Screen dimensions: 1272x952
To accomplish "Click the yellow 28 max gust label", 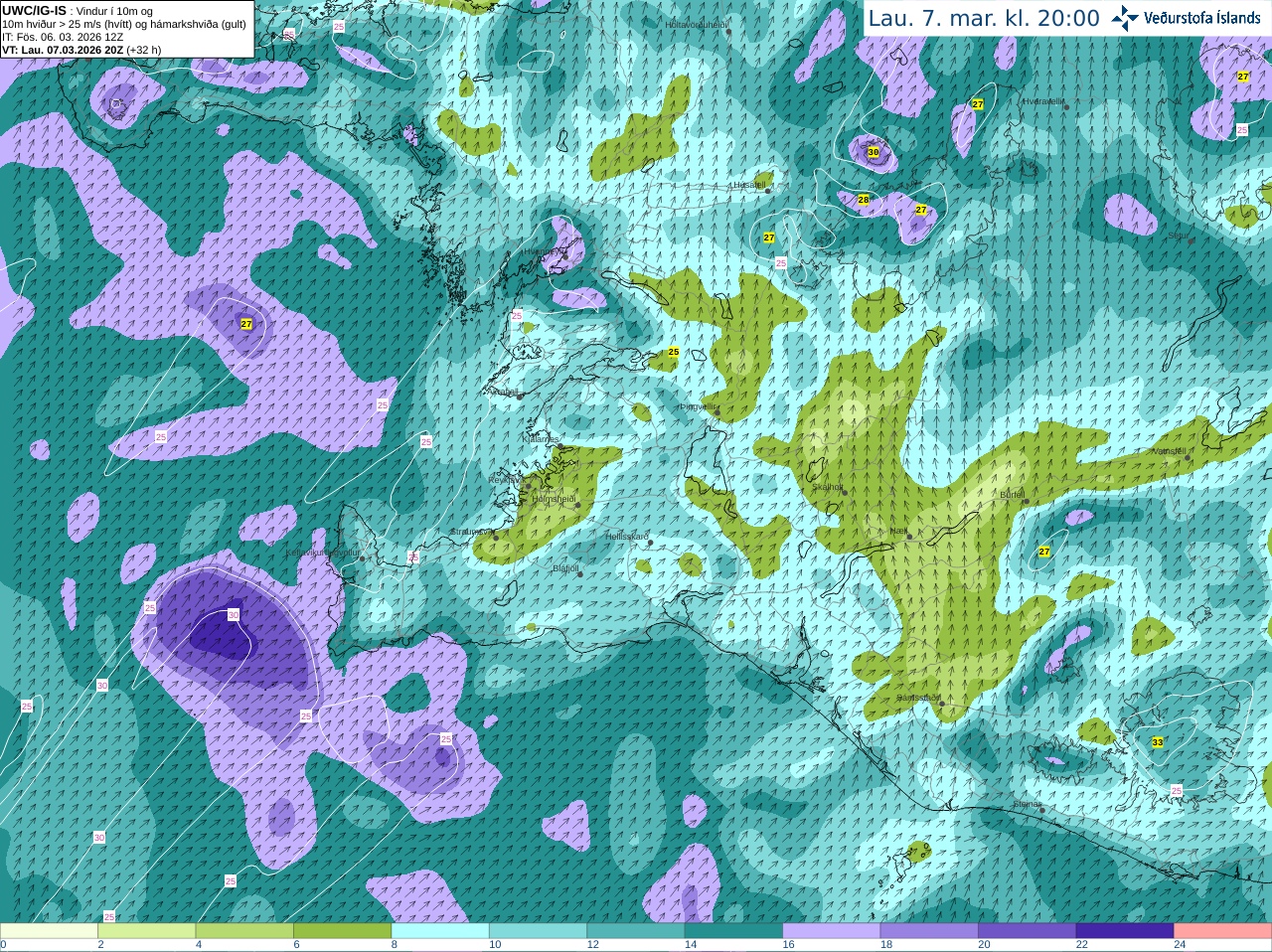I will pyautogui.click(x=864, y=200).
